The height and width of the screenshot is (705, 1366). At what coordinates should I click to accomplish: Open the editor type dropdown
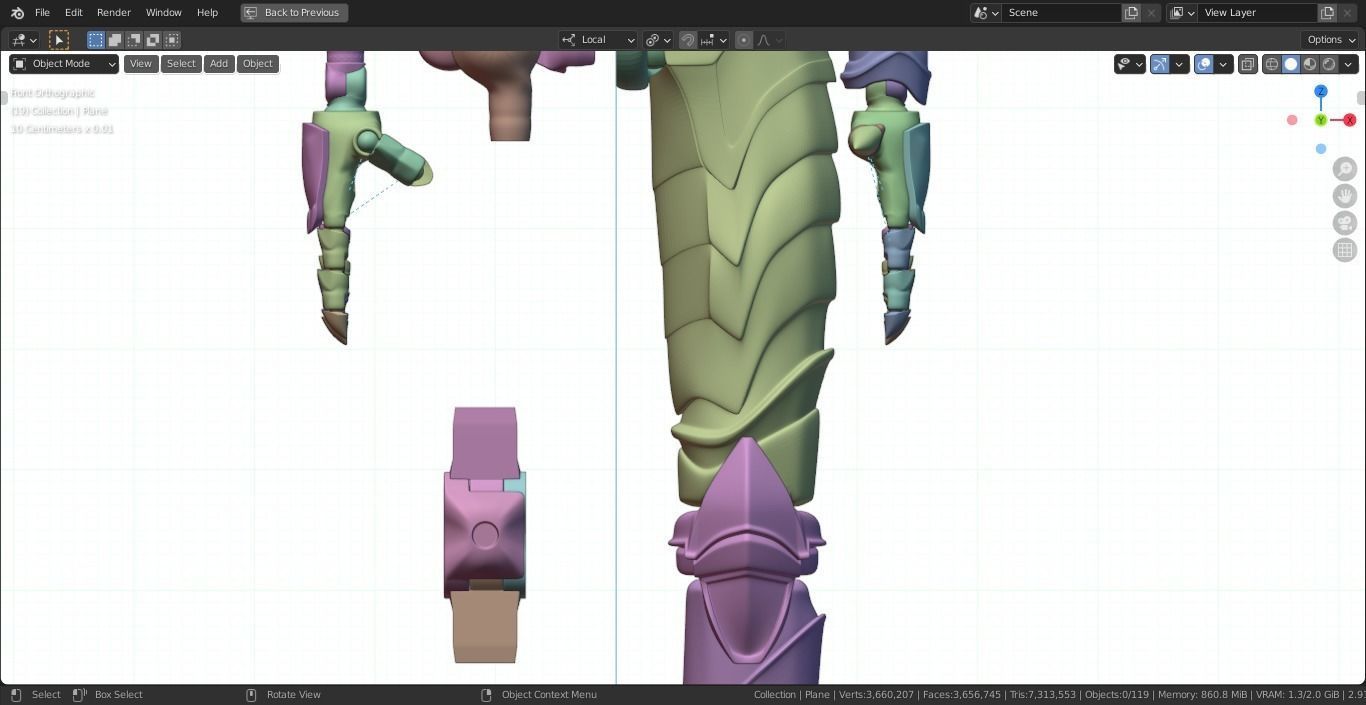pos(23,40)
